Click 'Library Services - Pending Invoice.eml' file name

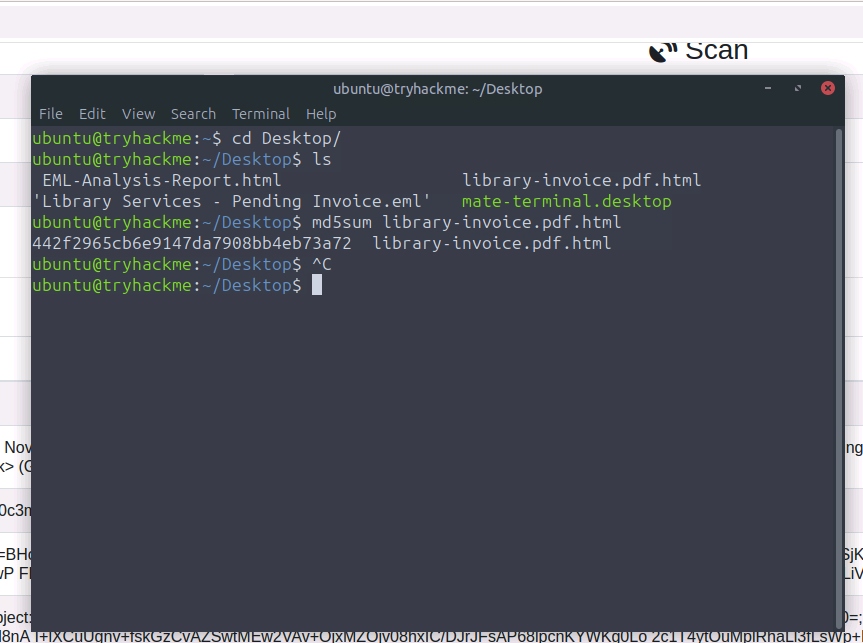click(x=231, y=201)
